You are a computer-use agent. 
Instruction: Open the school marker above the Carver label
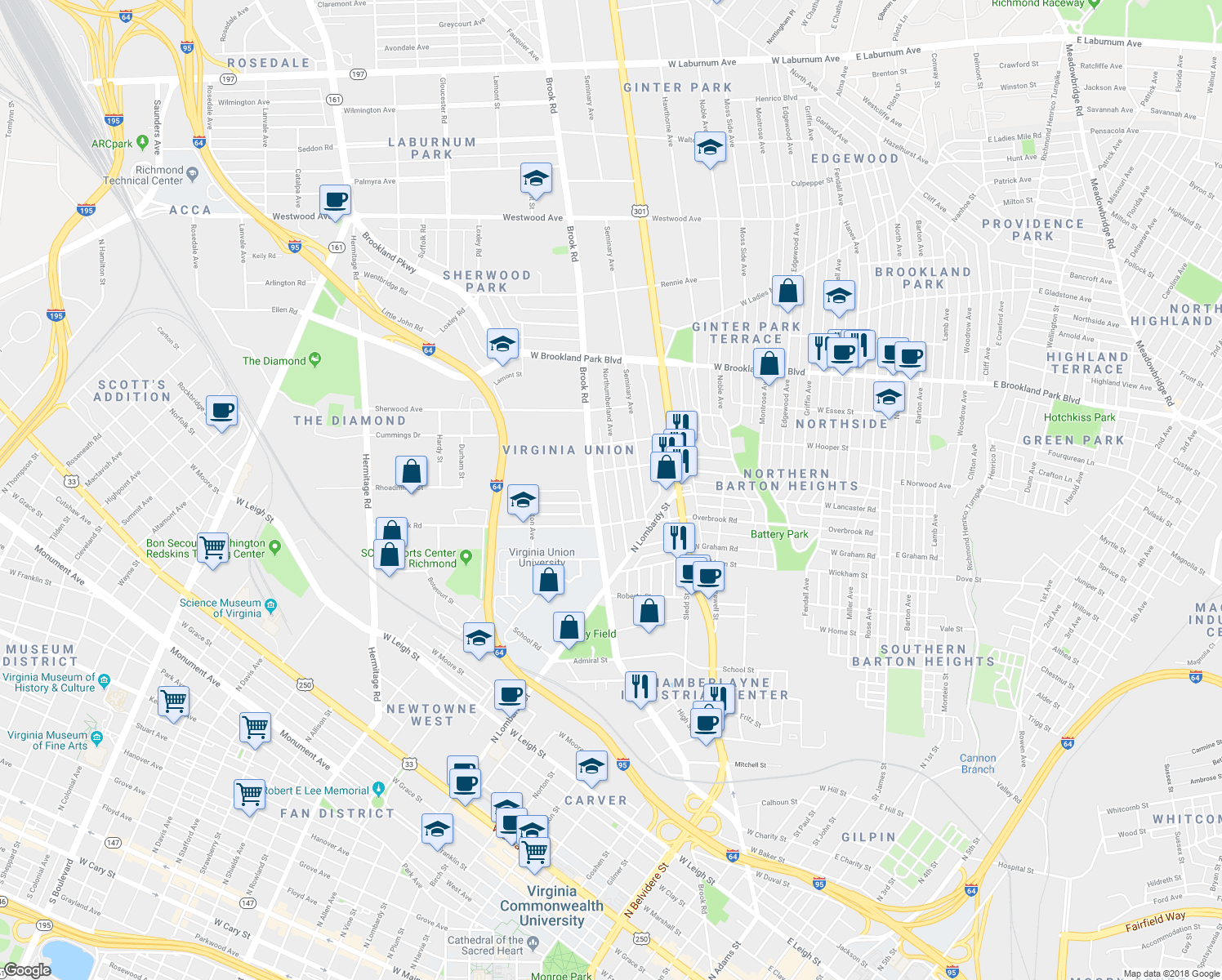pos(591,768)
